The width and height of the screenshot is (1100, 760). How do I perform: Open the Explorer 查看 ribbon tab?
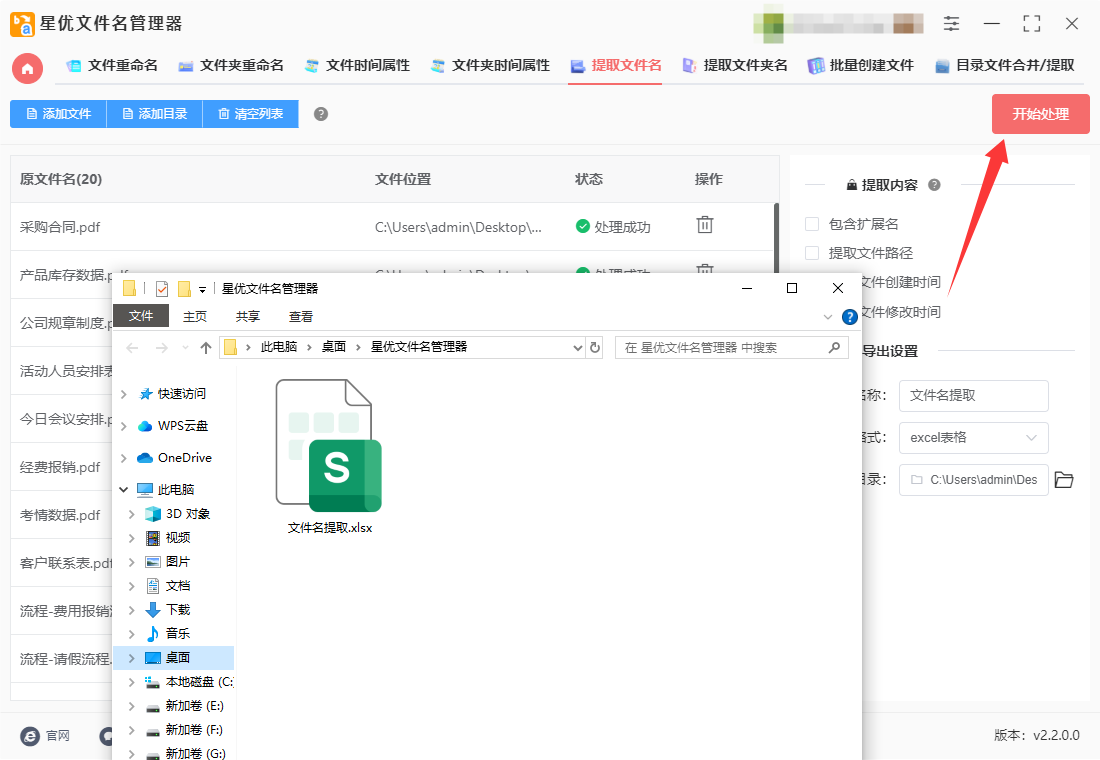301,316
